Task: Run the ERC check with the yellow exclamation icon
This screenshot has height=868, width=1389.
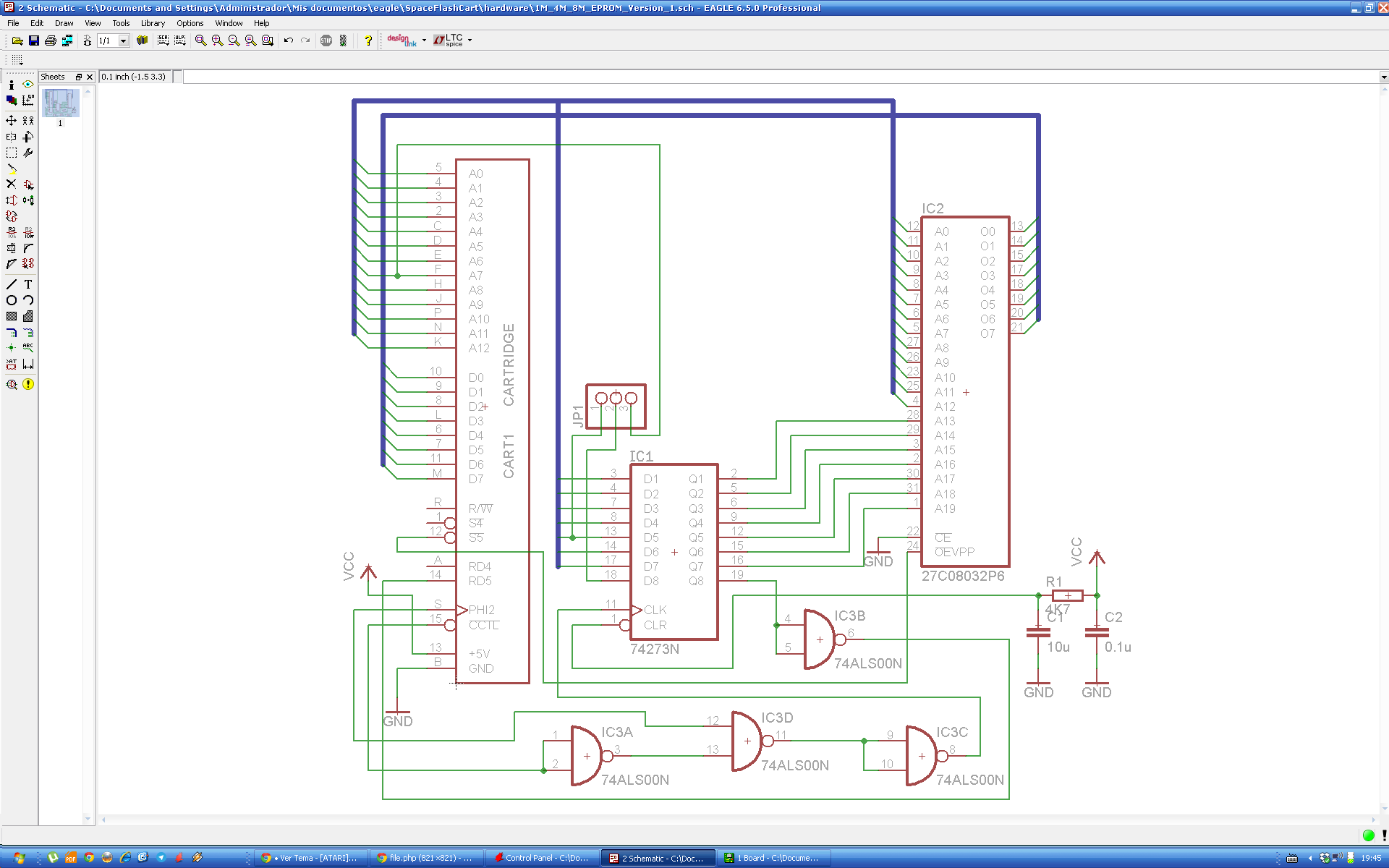Action: pyautogui.click(x=28, y=384)
